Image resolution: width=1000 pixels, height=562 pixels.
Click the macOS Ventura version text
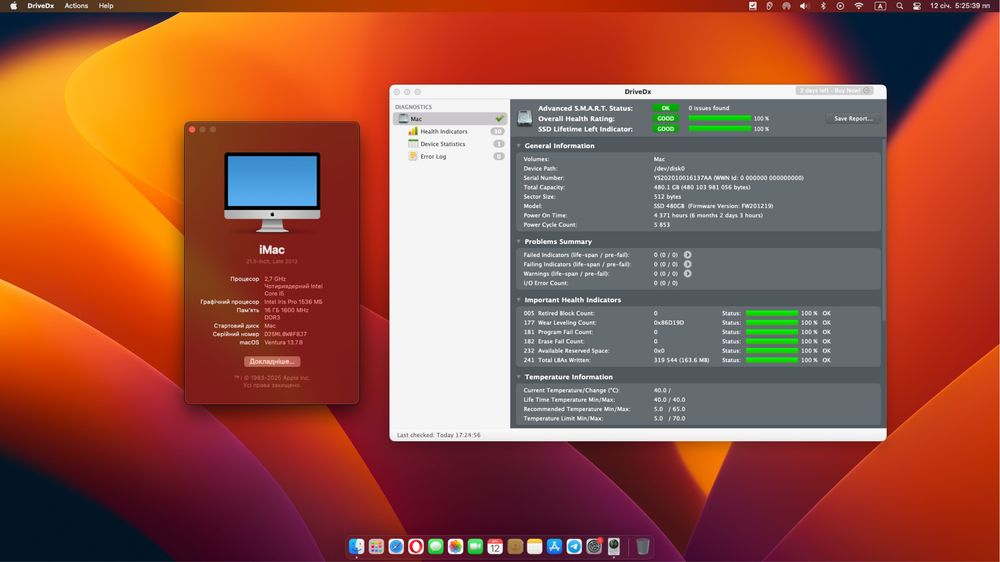point(283,343)
